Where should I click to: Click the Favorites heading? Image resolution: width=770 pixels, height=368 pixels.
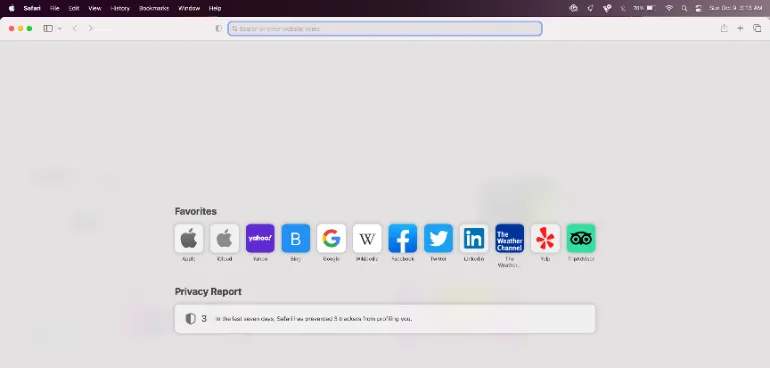coord(195,211)
